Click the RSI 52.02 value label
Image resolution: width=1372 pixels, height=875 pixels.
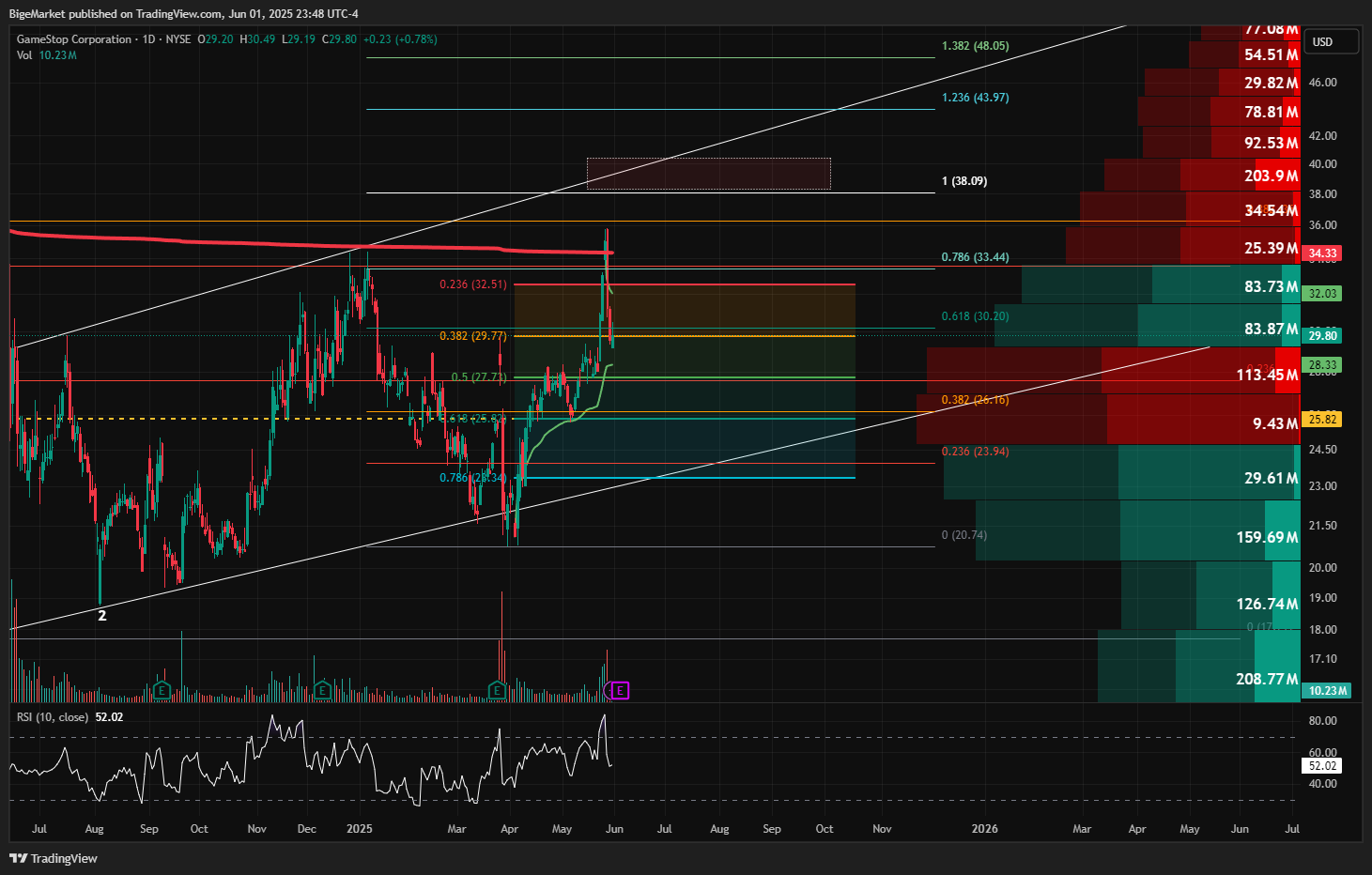point(1323,766)
